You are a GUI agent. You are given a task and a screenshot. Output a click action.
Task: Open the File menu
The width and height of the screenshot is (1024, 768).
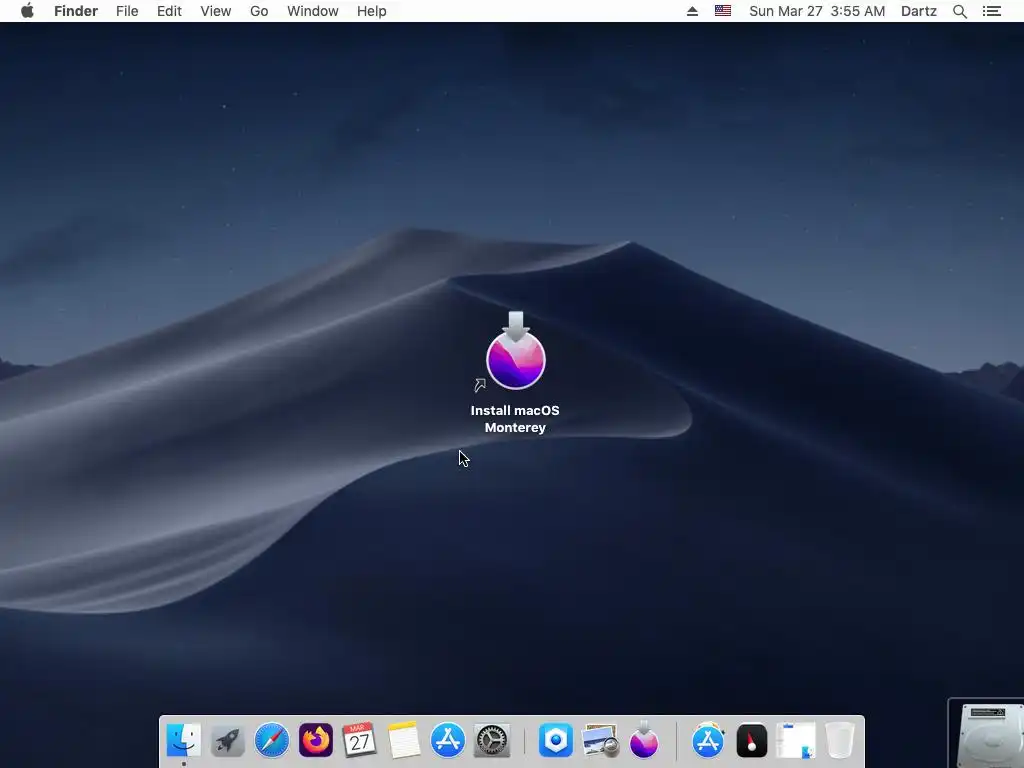127,11
